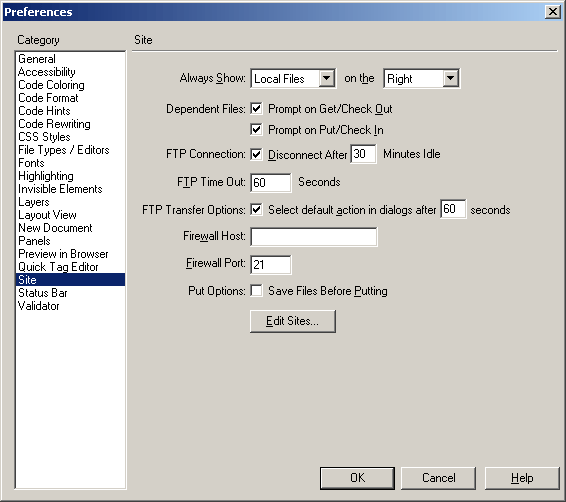Click the FTP Time Out seconds field
Viewport: 566px width, 502px height.
271,183
